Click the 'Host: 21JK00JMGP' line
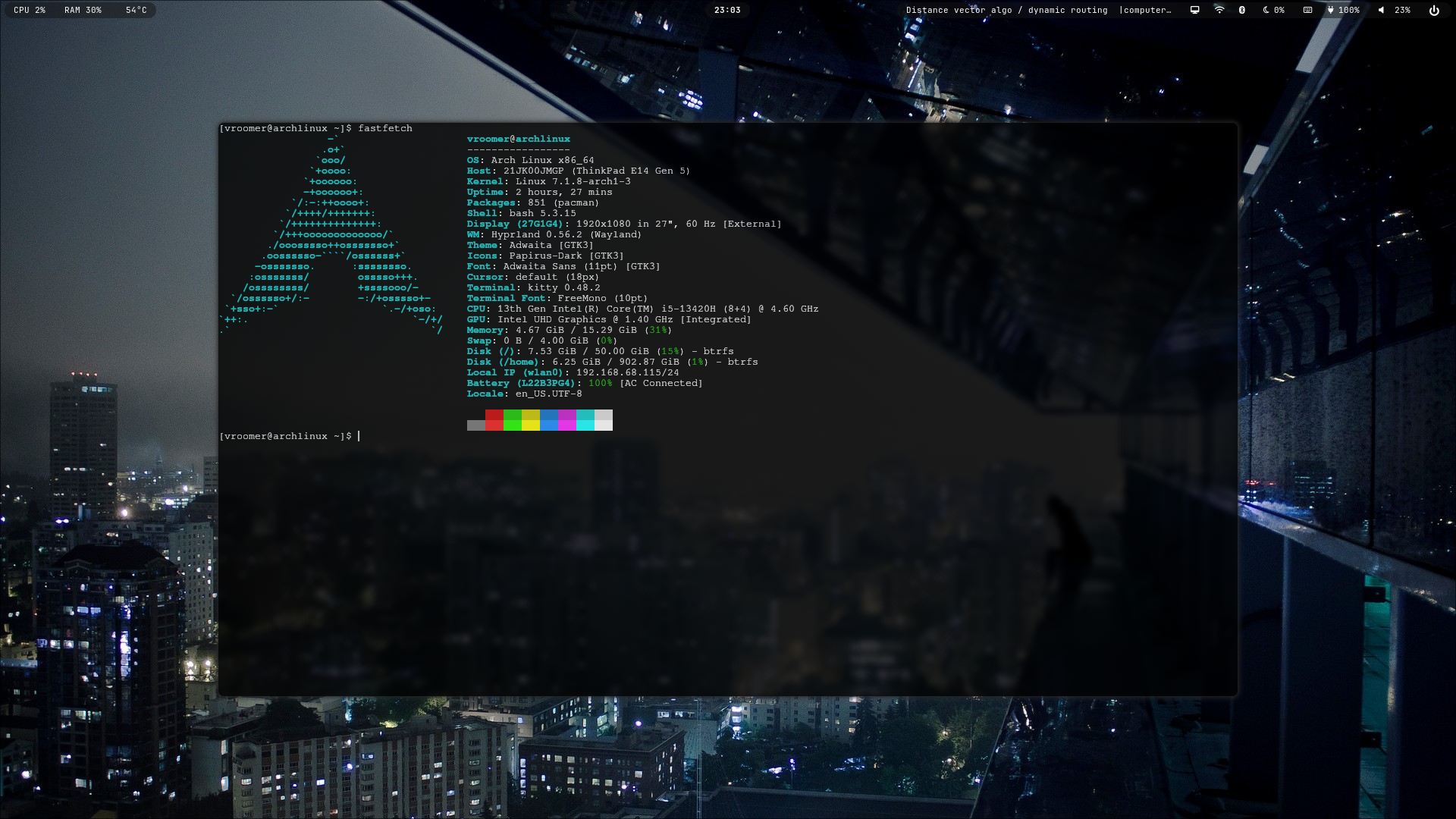Image resolution: width=1456 pixels, height=819 pixels. point(579,171)
